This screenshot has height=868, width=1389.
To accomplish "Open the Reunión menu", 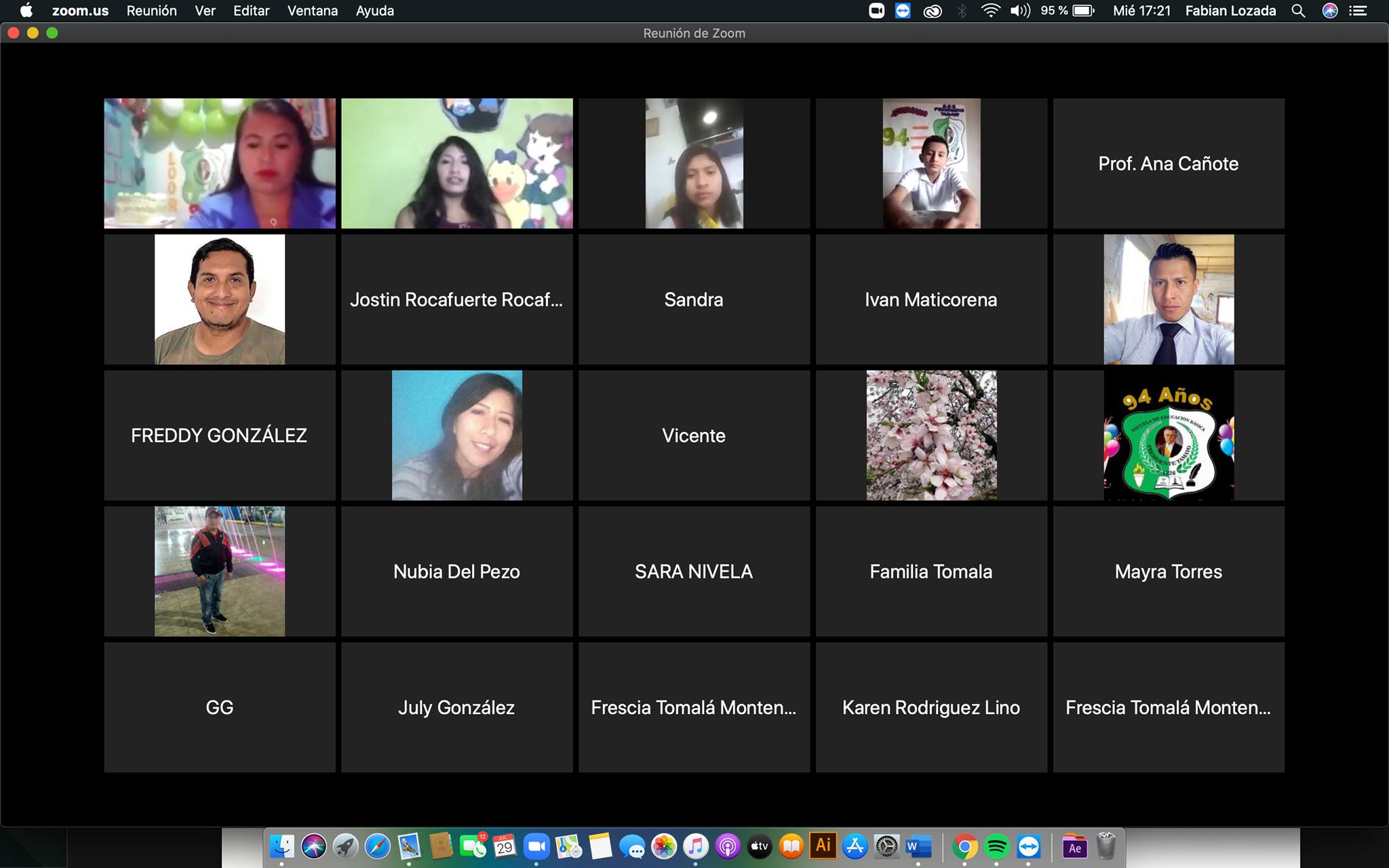I will (x=151, y=11).
